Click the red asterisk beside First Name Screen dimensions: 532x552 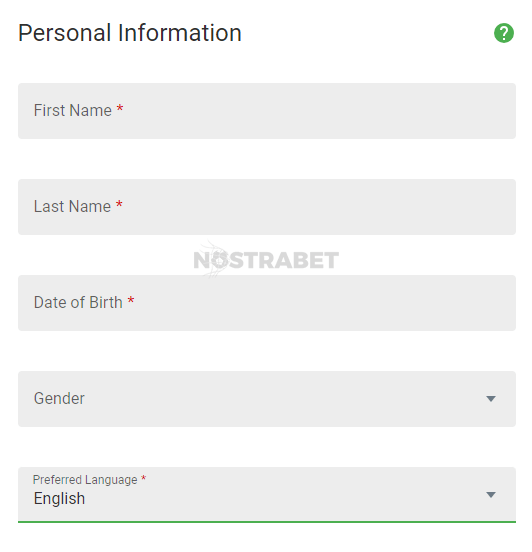pyautogui.click(x=120, y=108)
